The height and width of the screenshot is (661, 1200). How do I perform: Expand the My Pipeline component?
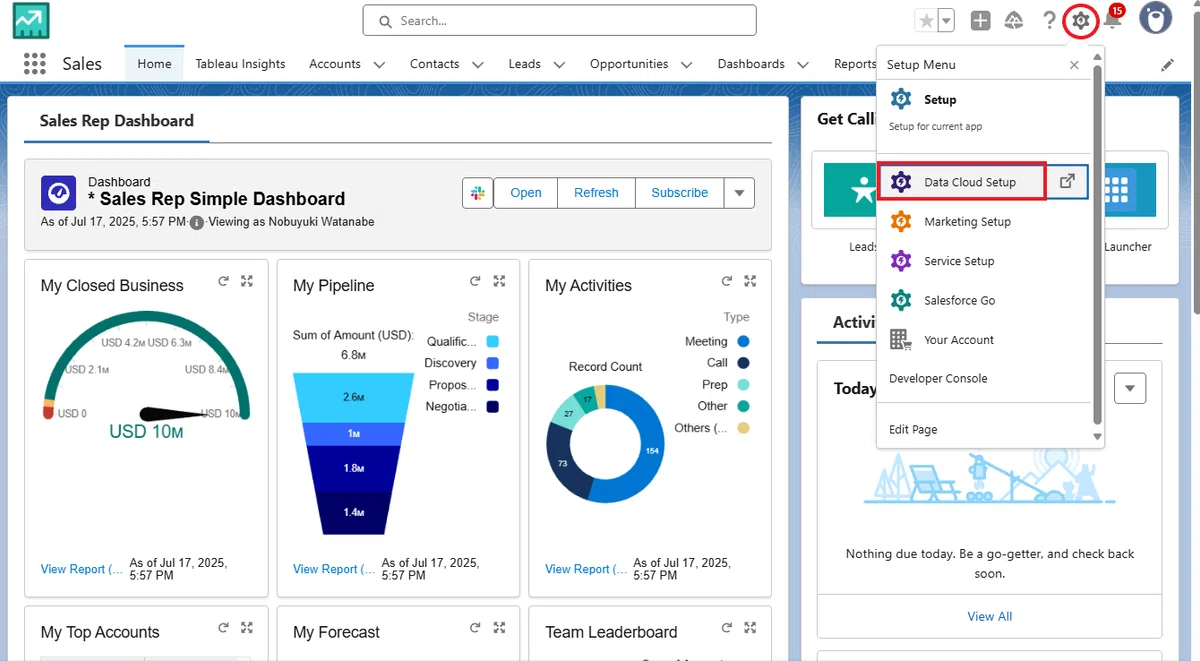click(x=499, y=282)
